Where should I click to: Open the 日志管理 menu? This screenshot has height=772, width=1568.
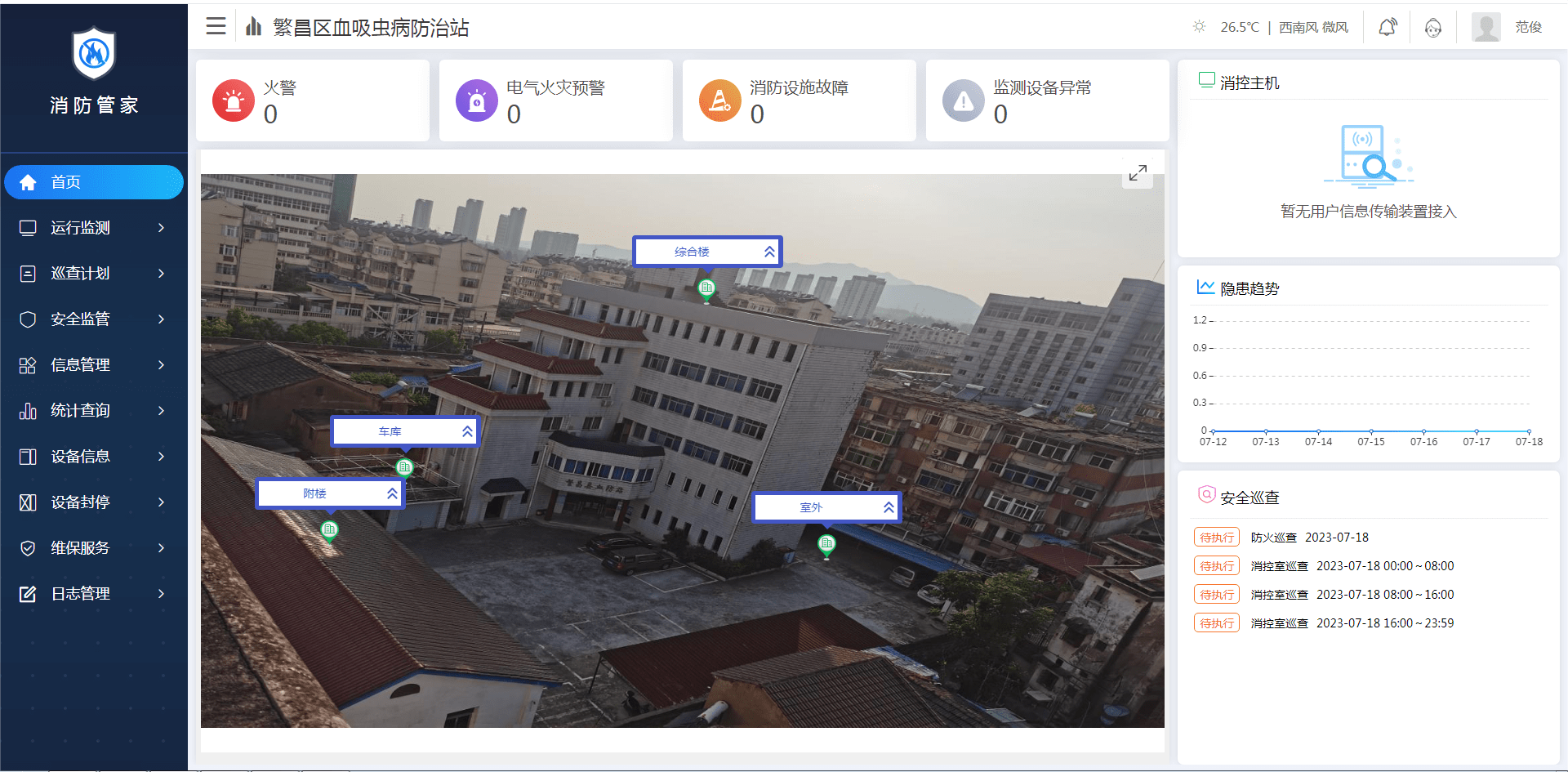tap(94, 594)
